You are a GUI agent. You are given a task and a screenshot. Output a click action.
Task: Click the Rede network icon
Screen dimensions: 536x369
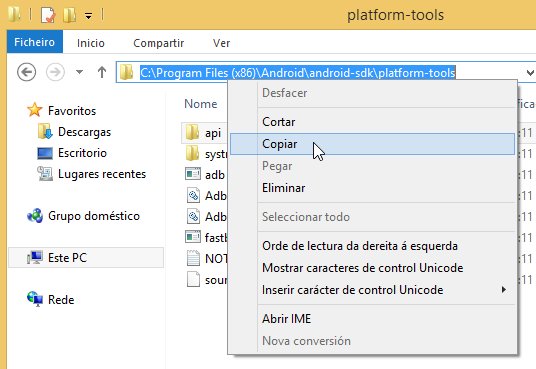point(35,299)
